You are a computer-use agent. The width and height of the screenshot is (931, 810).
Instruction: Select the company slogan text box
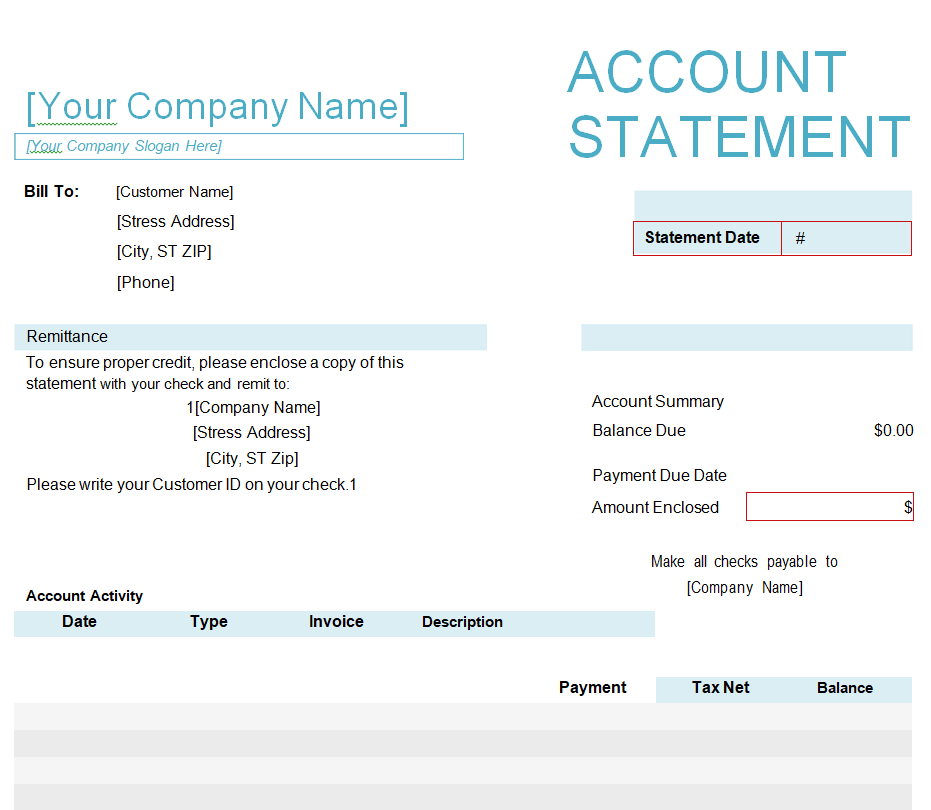(239, 146)
